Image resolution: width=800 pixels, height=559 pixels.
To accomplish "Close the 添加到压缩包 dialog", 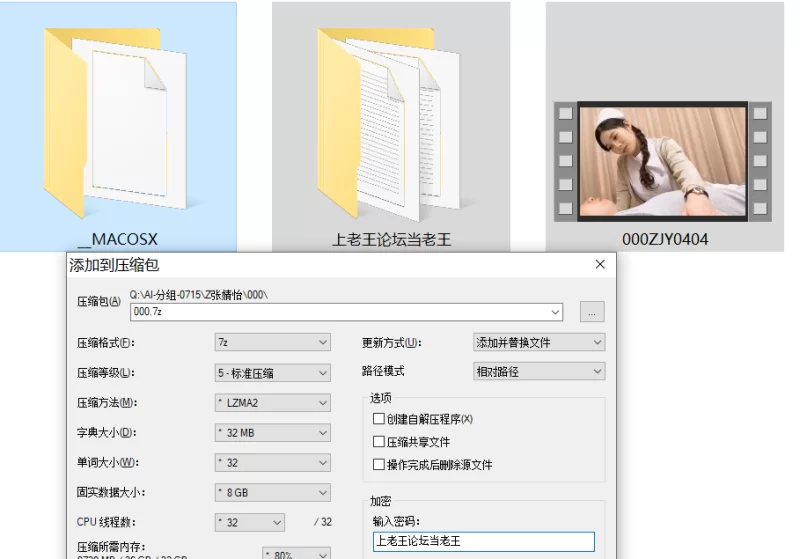I will point(600,264).
